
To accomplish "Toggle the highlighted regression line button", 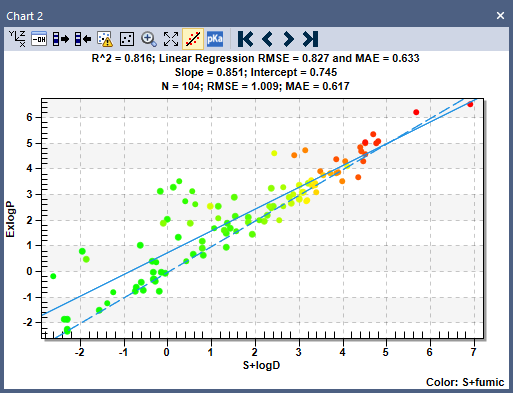I will click(193, 39).
